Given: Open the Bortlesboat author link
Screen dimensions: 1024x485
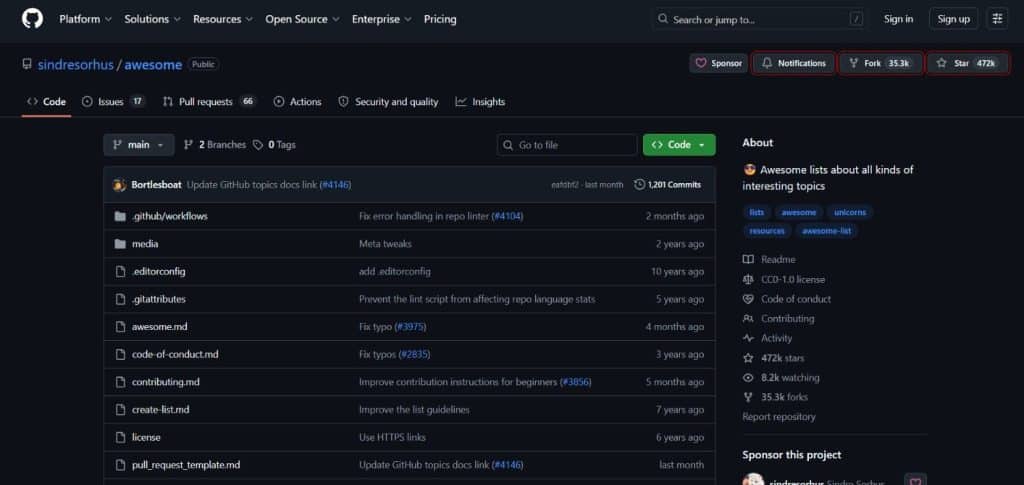Looking at the screenshot, I should pyautogui.click(x=156, y=185).
